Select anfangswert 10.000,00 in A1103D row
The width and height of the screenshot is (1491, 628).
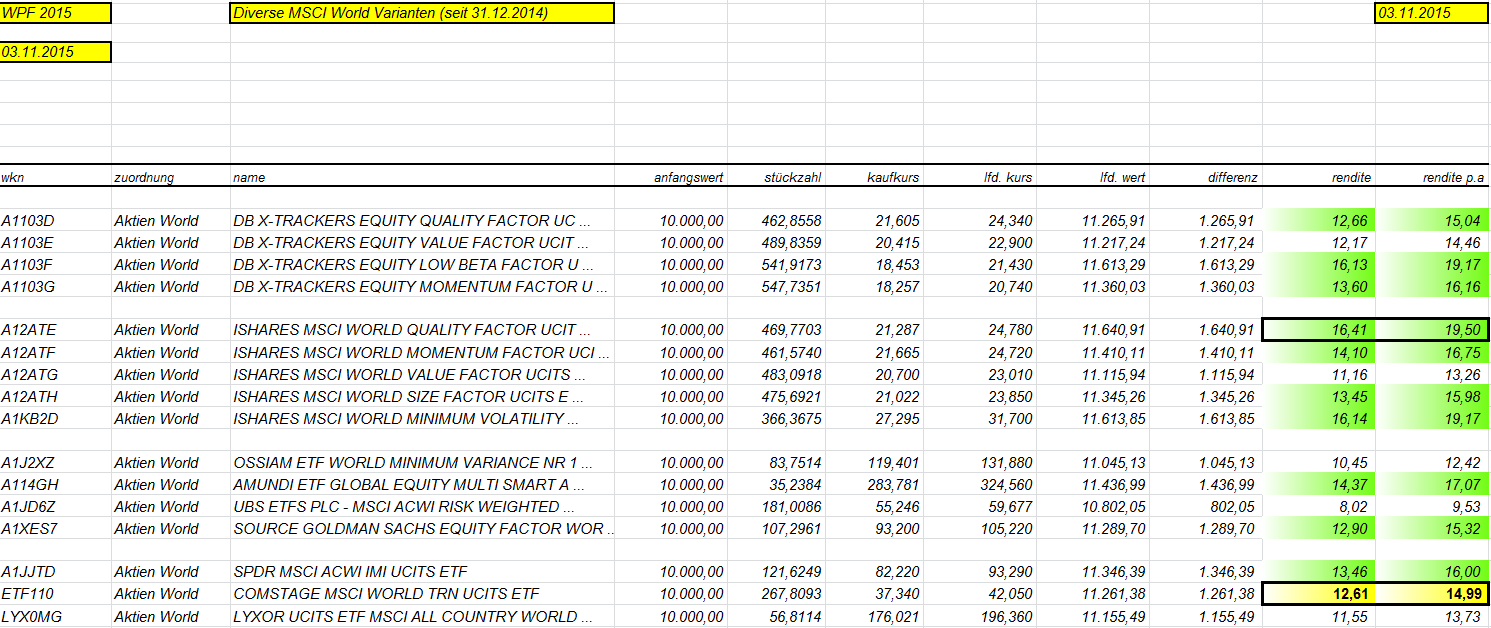click(x=671, y=220)
